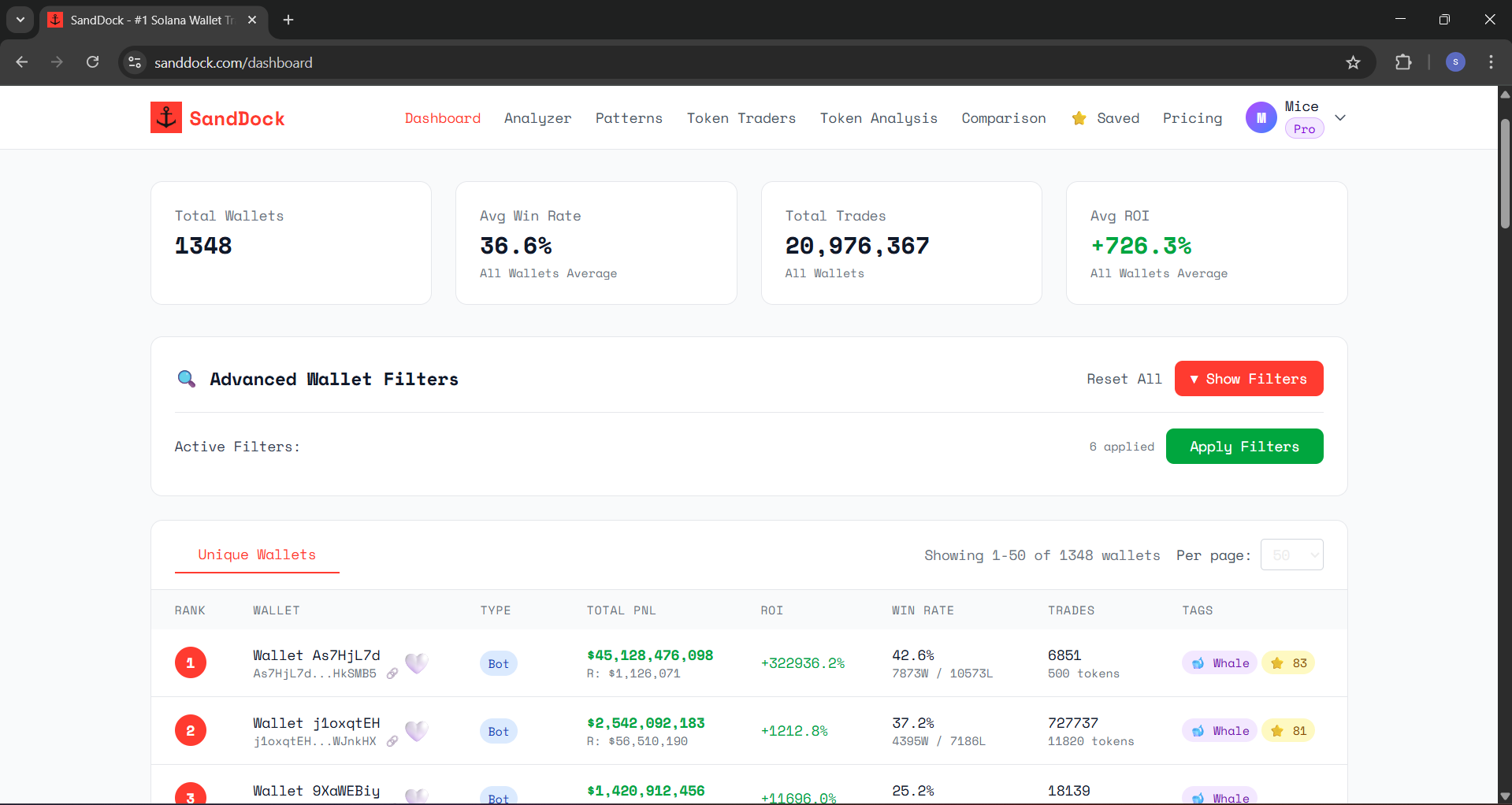This screenshot has height=805, width=1512.
Task: Expand filters with Show Filters button
Action: click(x=1249, y=379)
